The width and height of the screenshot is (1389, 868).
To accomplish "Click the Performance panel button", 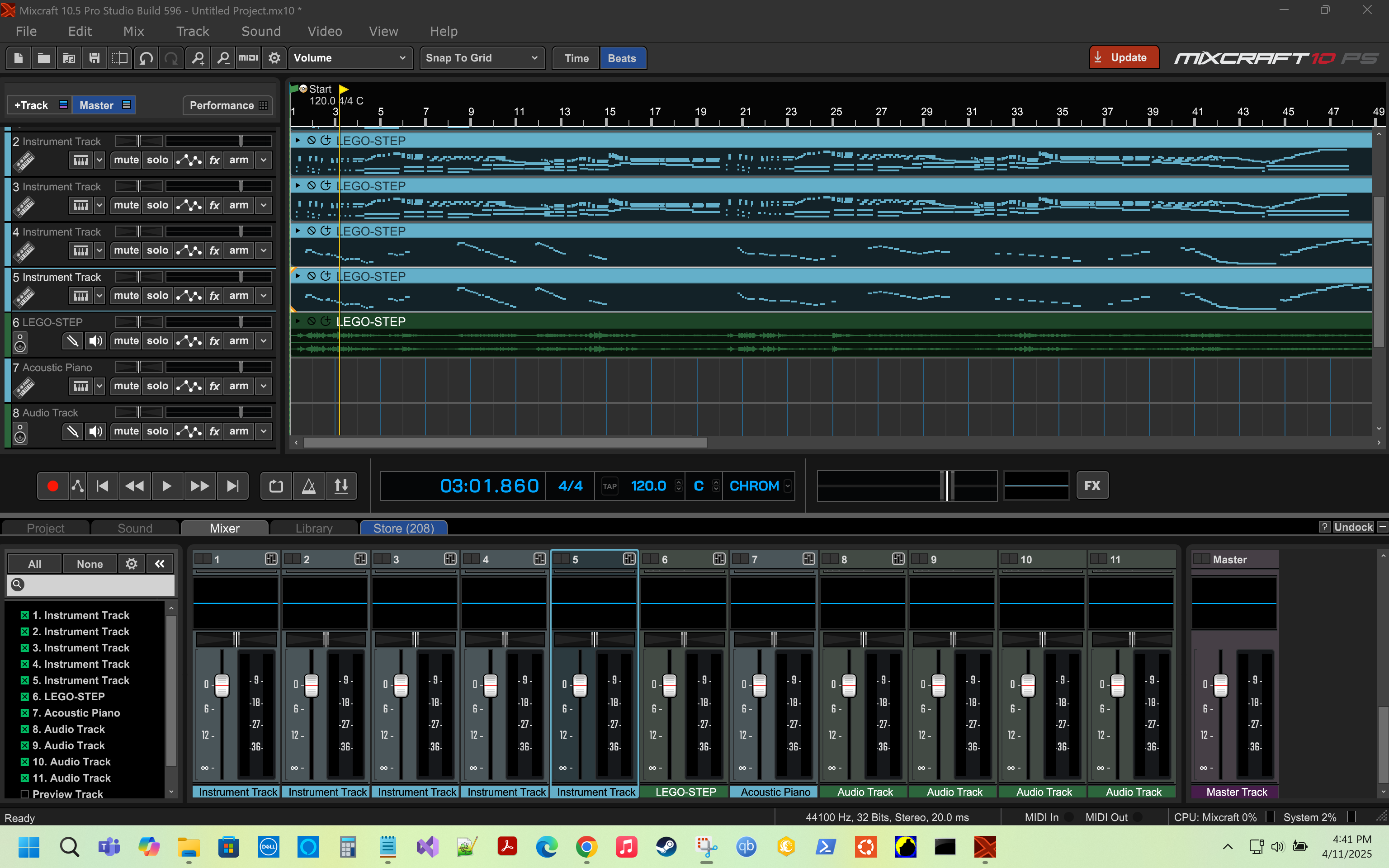I will coord(228,105).
